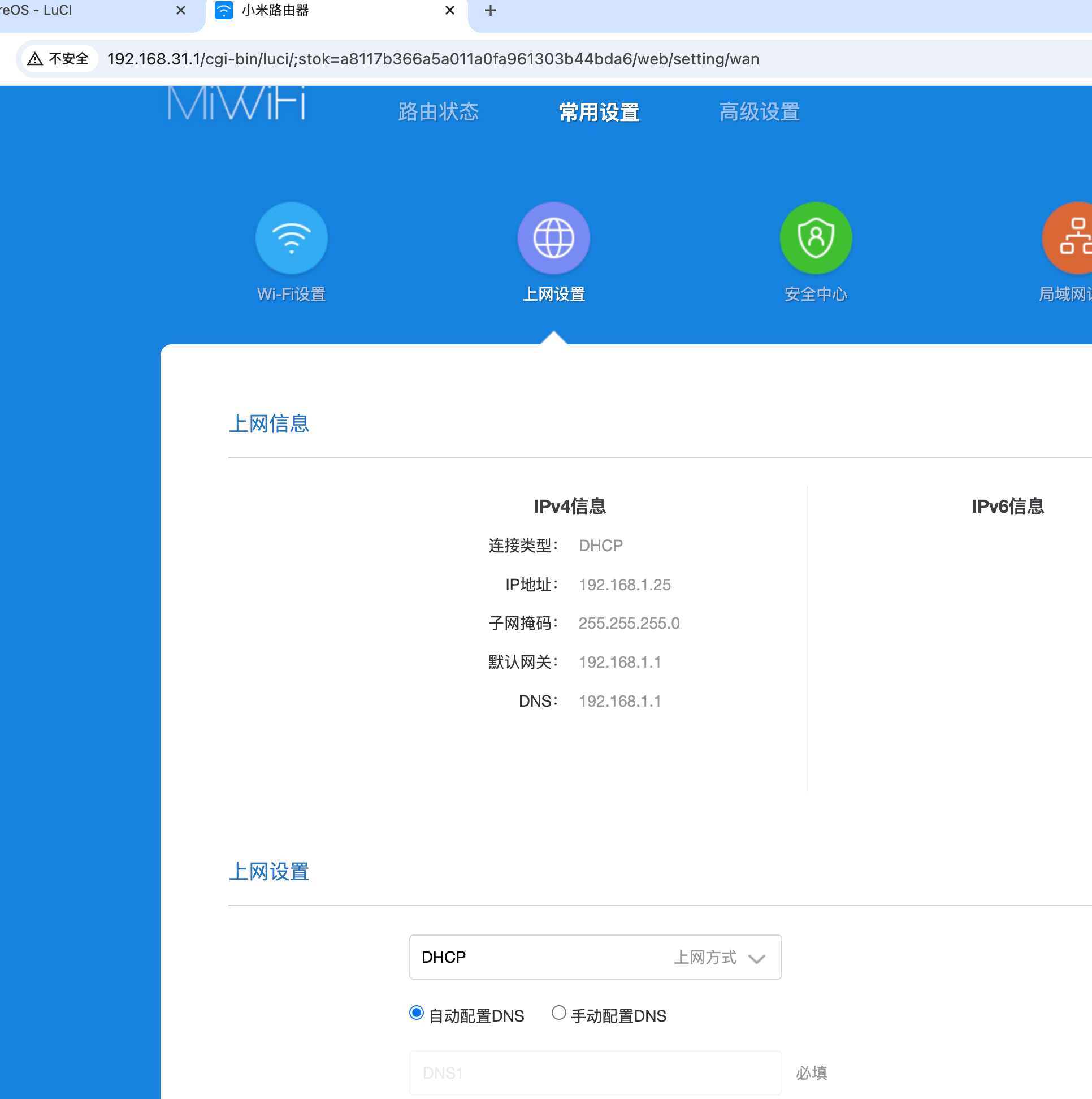This screenshot has height=1099, width=1092.
Task: Click the MiWiFi logo
Action: pos(236,103)
